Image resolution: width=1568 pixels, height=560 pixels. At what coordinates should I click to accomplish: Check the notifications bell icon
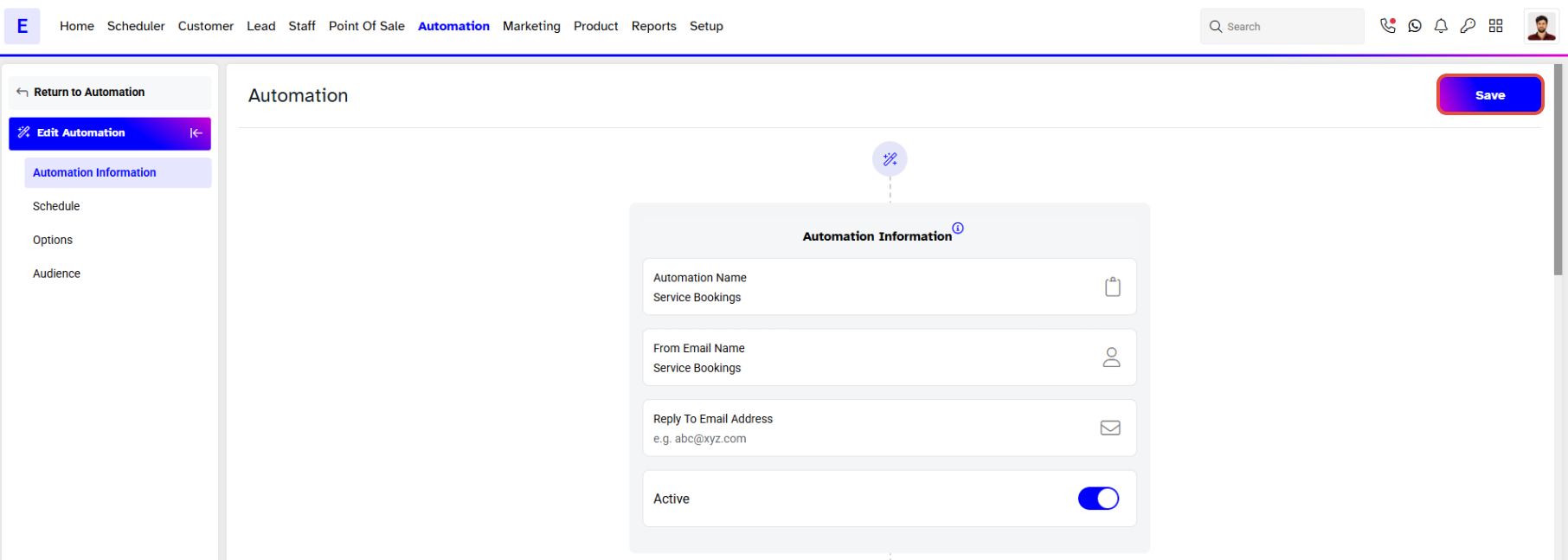point(1441,26)
